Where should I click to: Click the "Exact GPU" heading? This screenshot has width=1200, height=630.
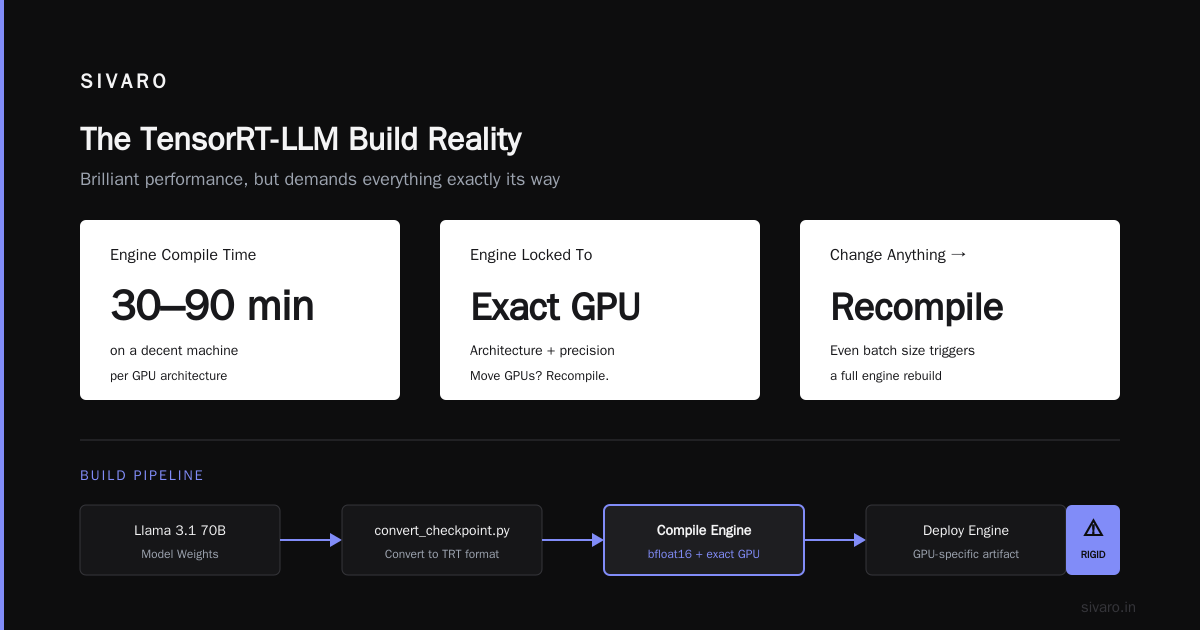(x=555, y=306)
